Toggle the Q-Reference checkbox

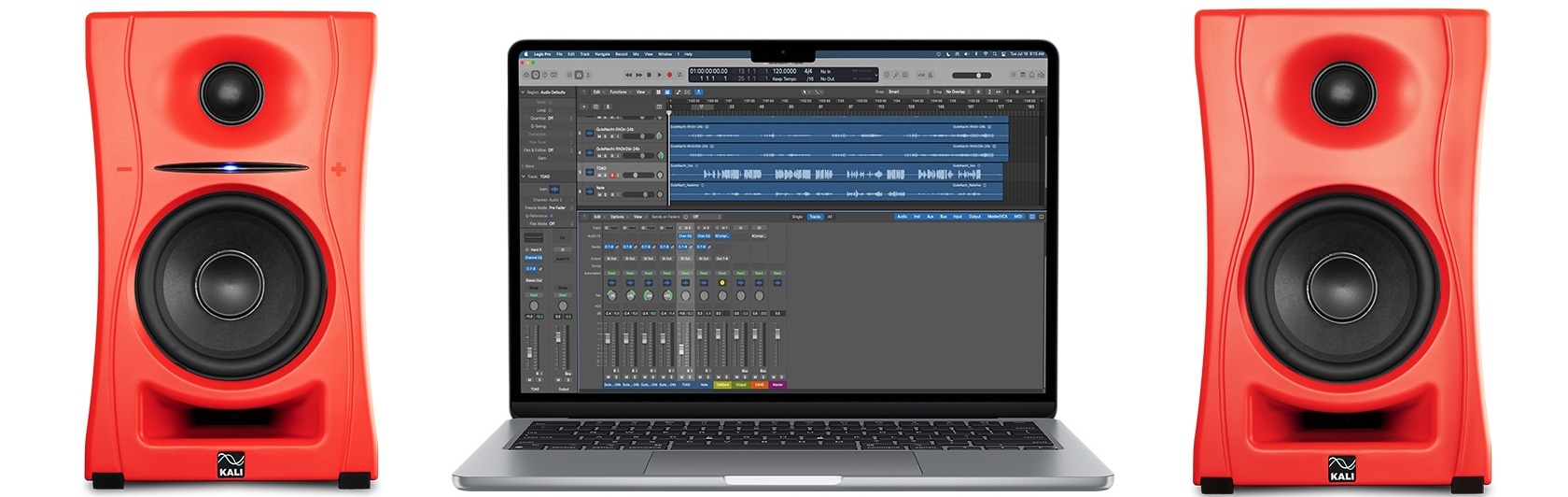point(552,216)
